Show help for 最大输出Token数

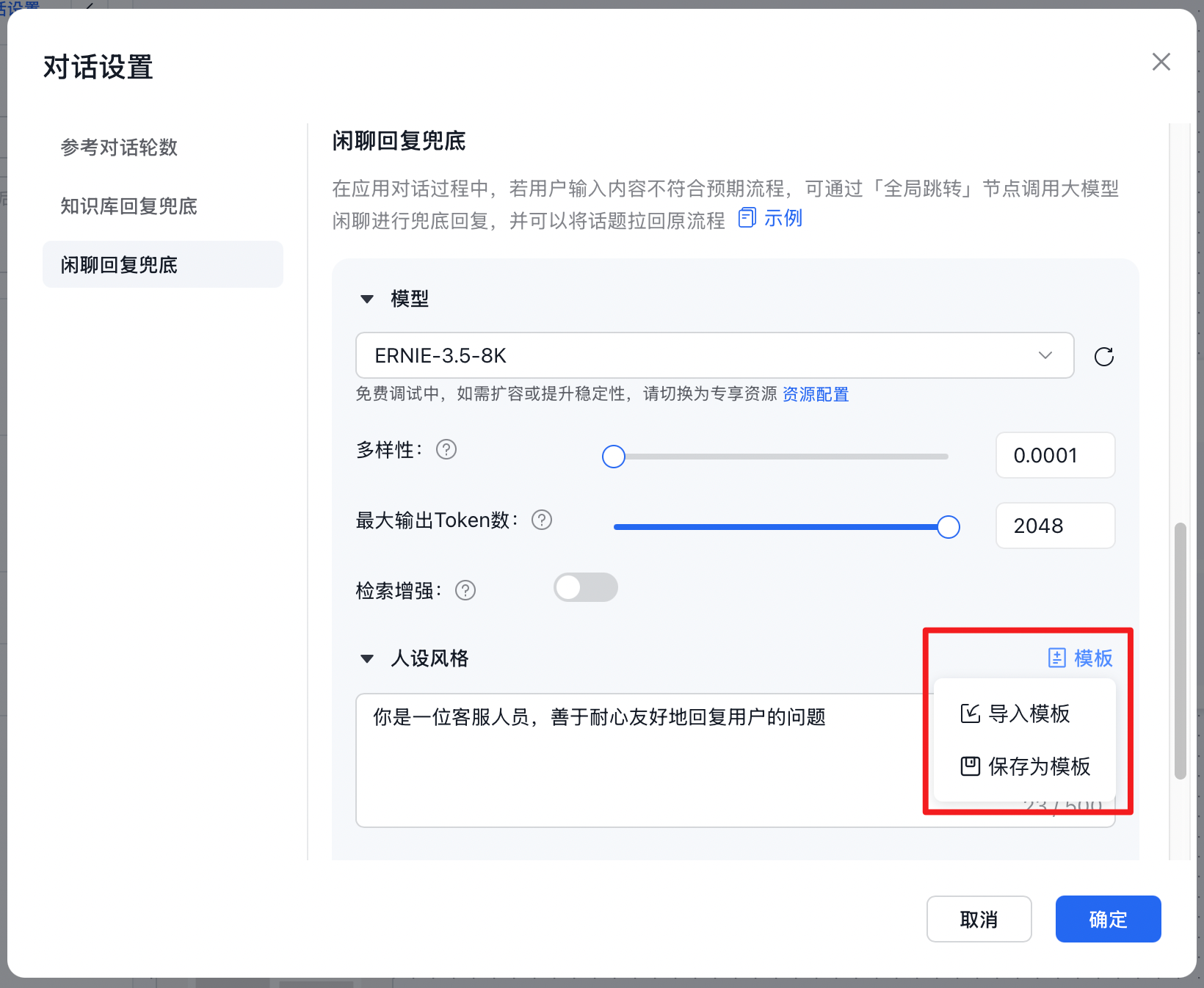pos(542,520)
